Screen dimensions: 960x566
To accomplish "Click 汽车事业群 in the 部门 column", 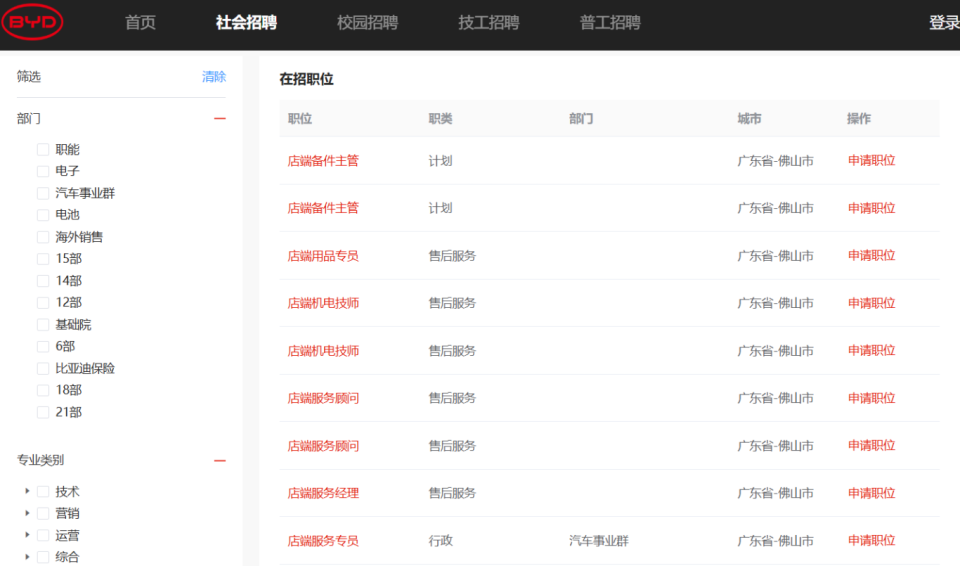I will coord(599,541).
